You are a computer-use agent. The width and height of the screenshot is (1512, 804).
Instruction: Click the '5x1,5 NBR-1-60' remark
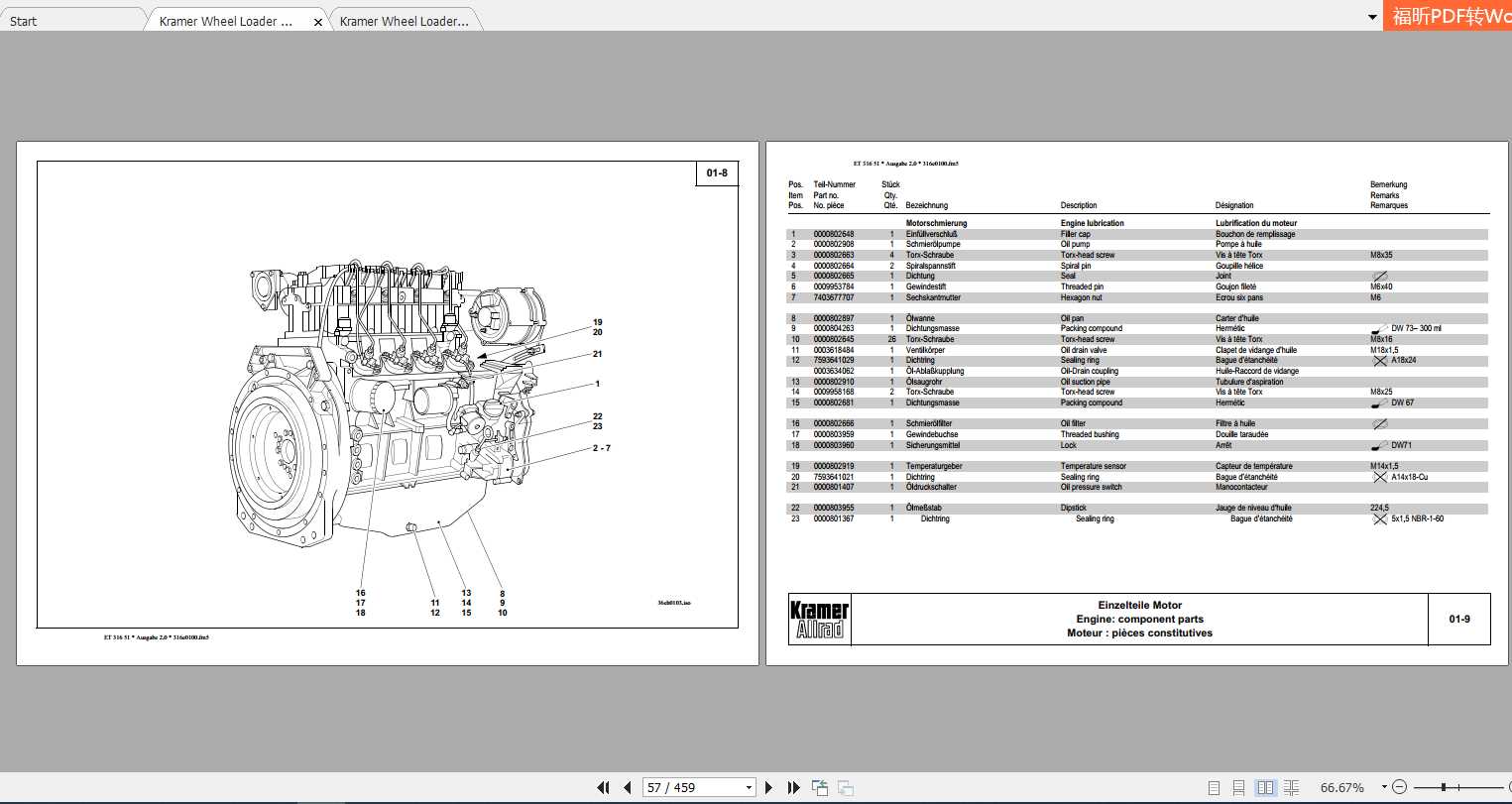[1418, 518]
